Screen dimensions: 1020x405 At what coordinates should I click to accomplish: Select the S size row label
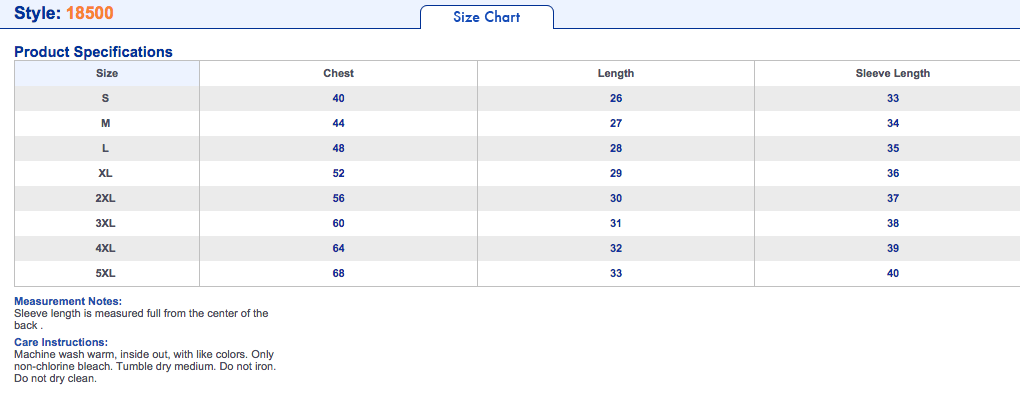pyautogui.click(x=105, y=99)
